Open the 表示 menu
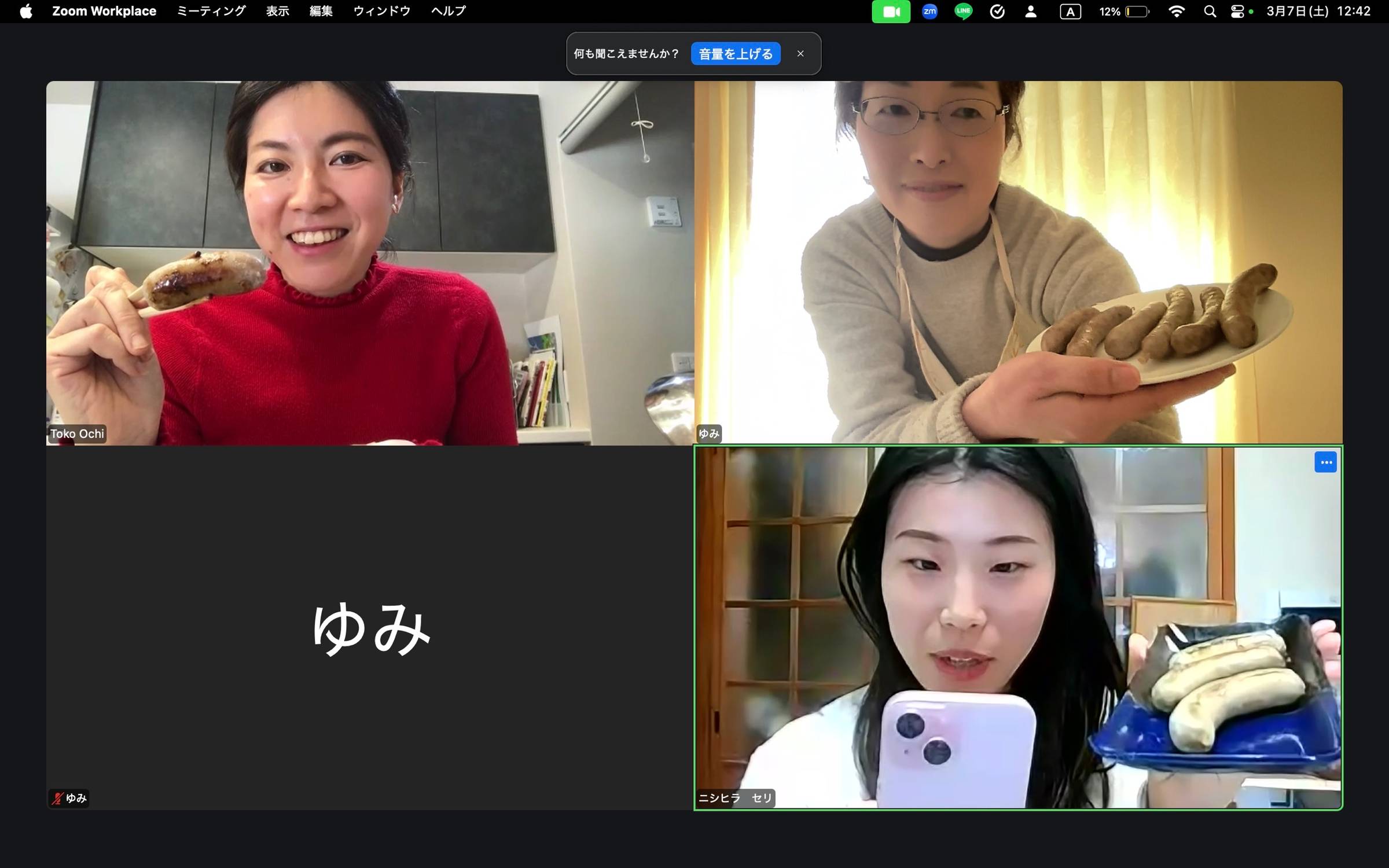The width and height of the screenshot is (1389, 868). click(x=277, y=12)
